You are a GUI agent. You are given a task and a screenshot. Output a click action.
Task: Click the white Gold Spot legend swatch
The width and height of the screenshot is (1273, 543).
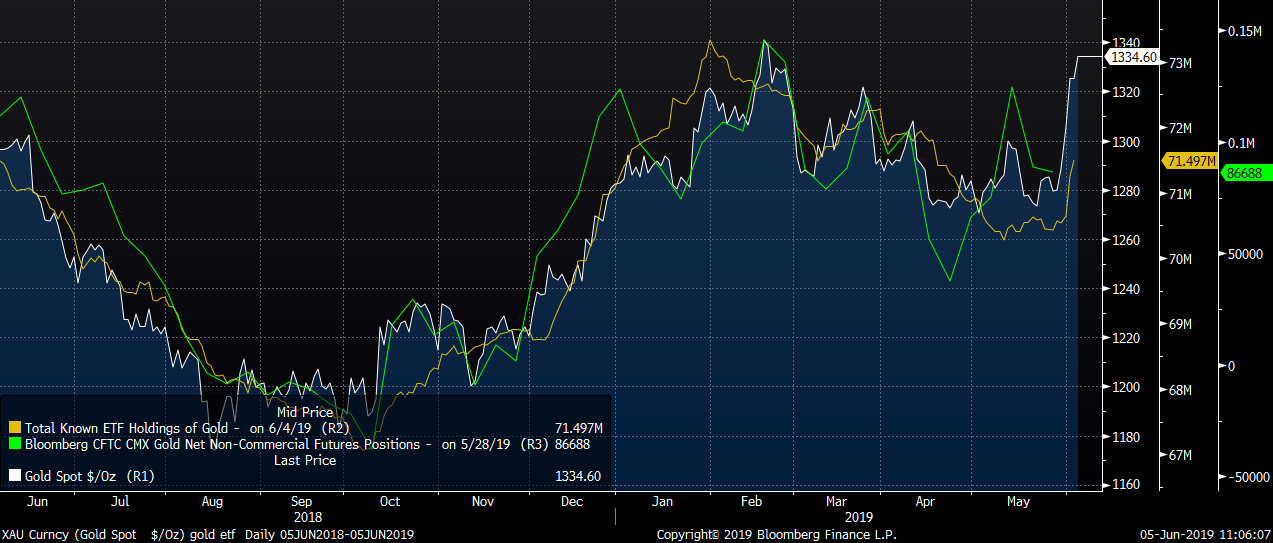[14, 476]
